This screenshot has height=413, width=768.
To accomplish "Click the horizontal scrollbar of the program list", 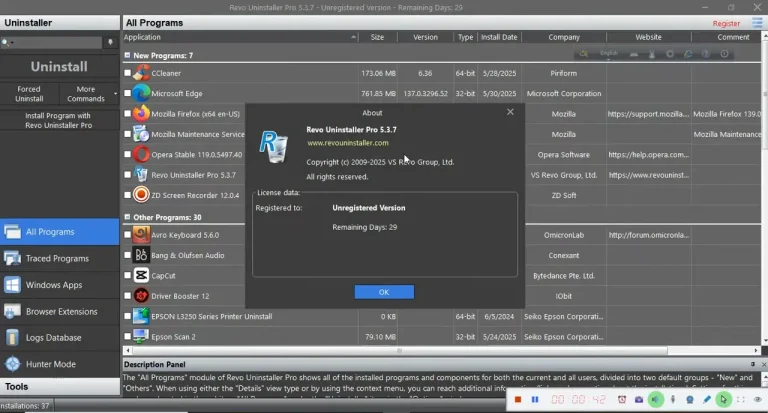I will coord(399,351).
